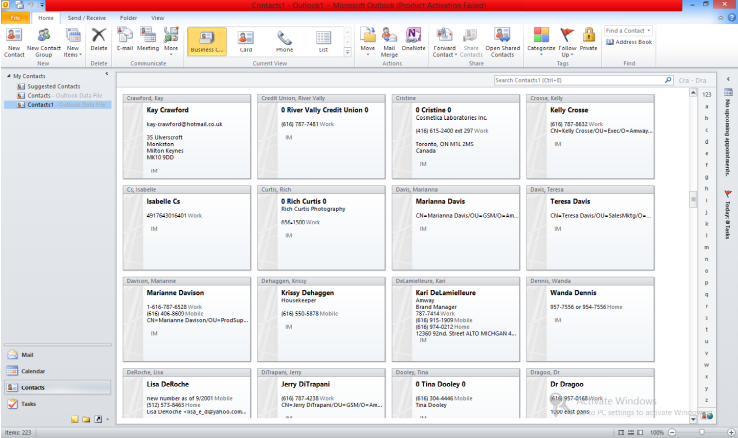Jump to 123 in the index
The image size is (738, 438).
706,95
